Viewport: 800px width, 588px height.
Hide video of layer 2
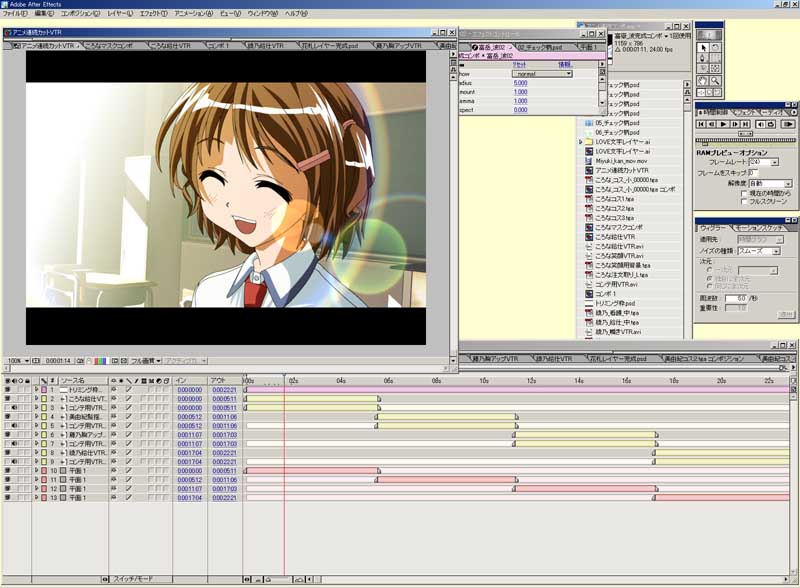point(7,399)
